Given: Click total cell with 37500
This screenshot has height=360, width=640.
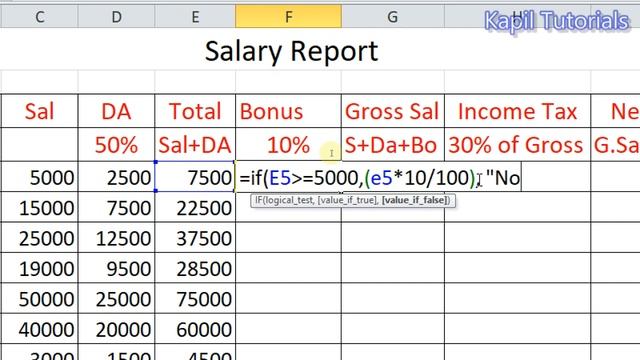Looking at the screenshot, I should (x=195, y=238).
